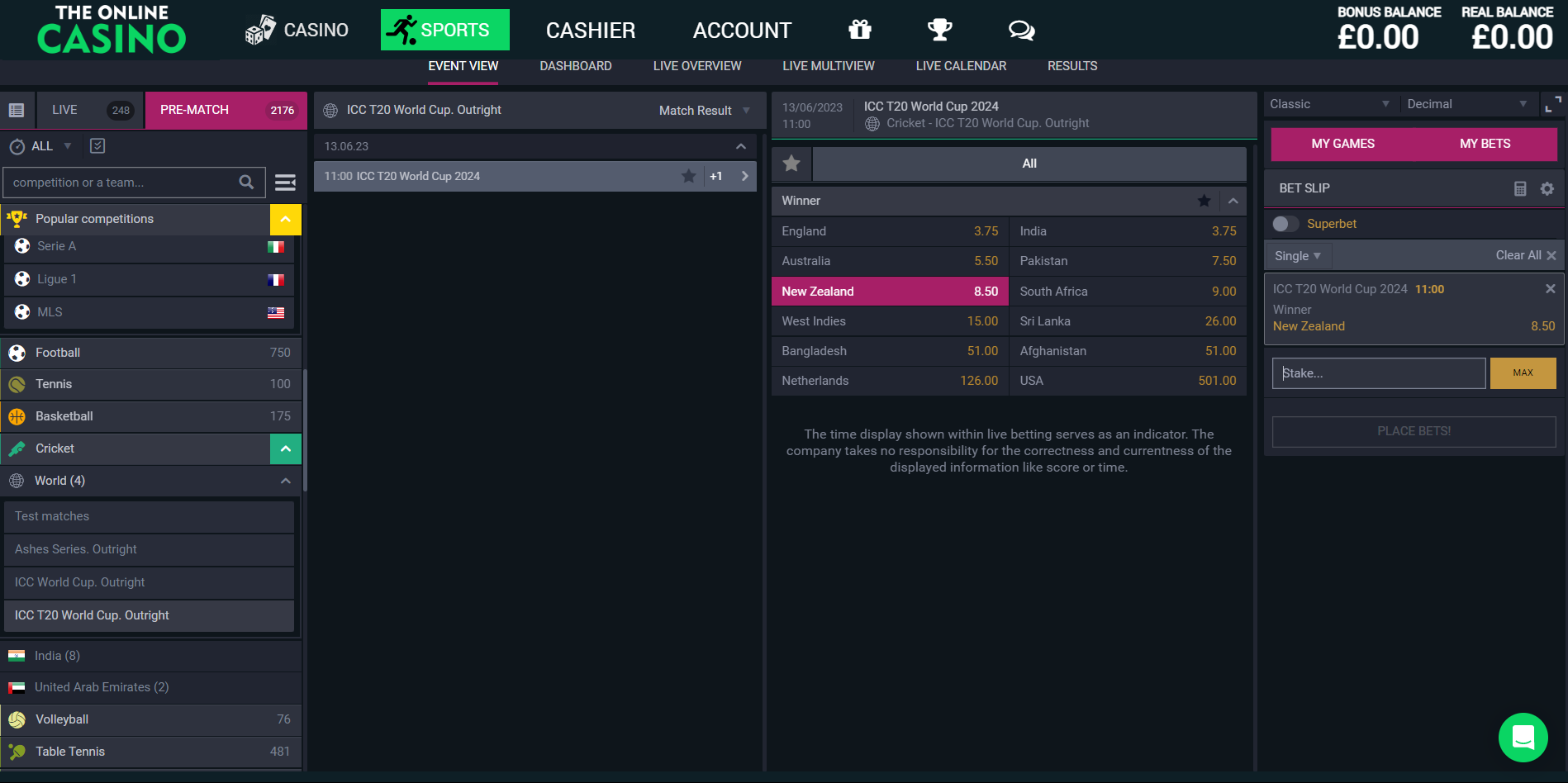This screenshot has height=783, width=1568.
Task: Select Volleyball sport in sidebar
Action: click(151, 719)
